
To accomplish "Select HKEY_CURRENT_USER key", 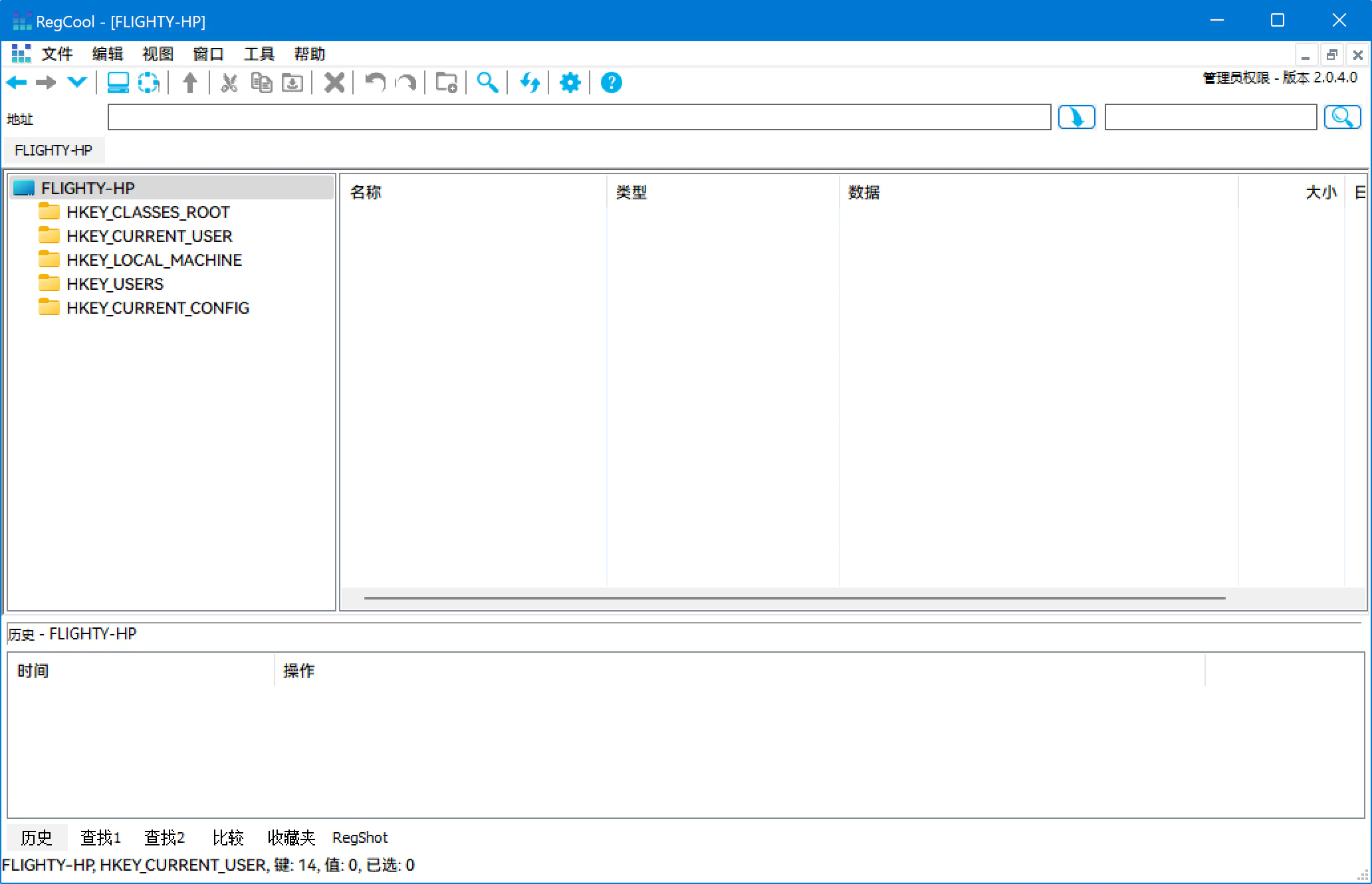I will coord(149,236).
